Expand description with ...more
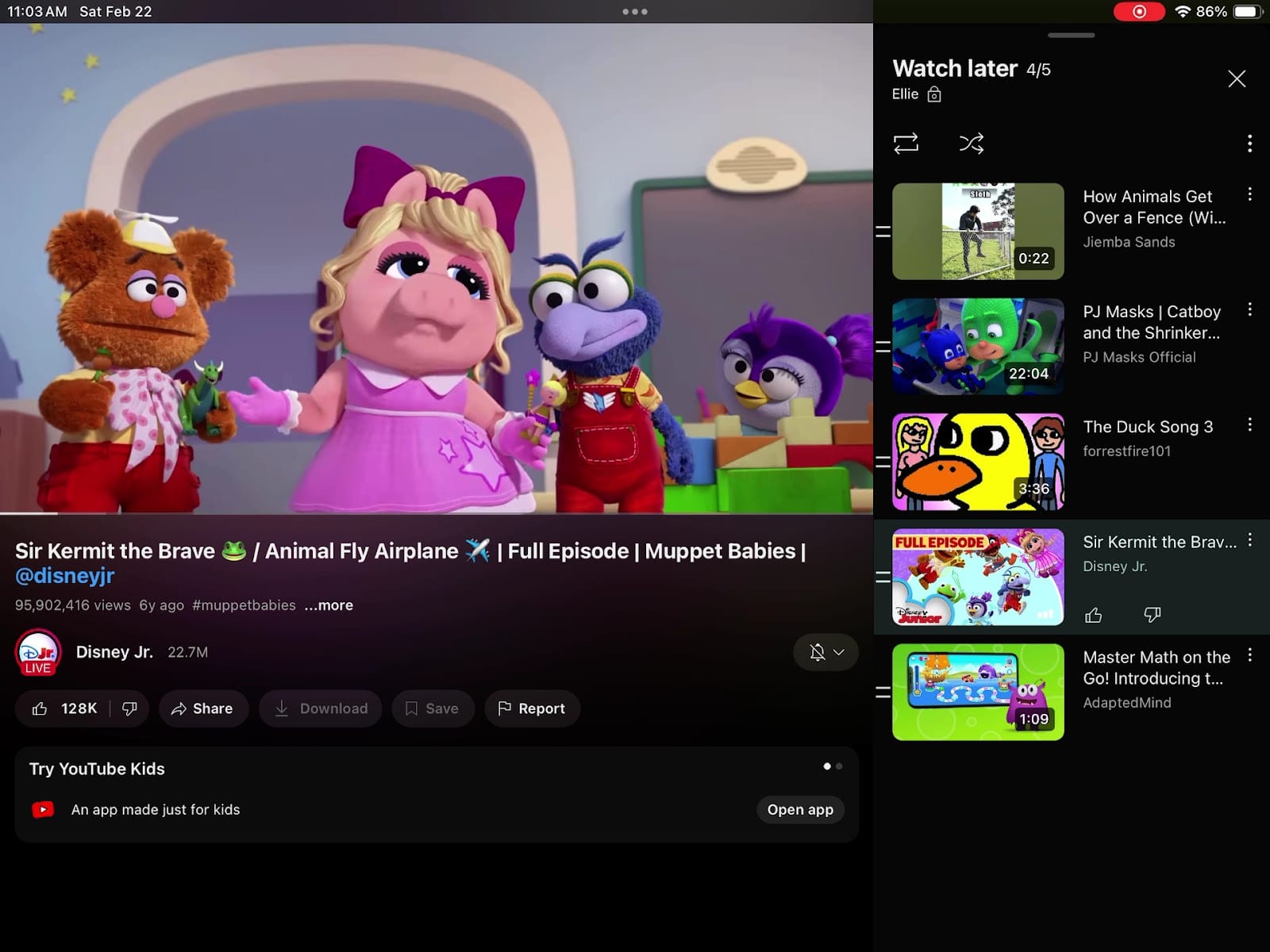 (x=329, y=605)
